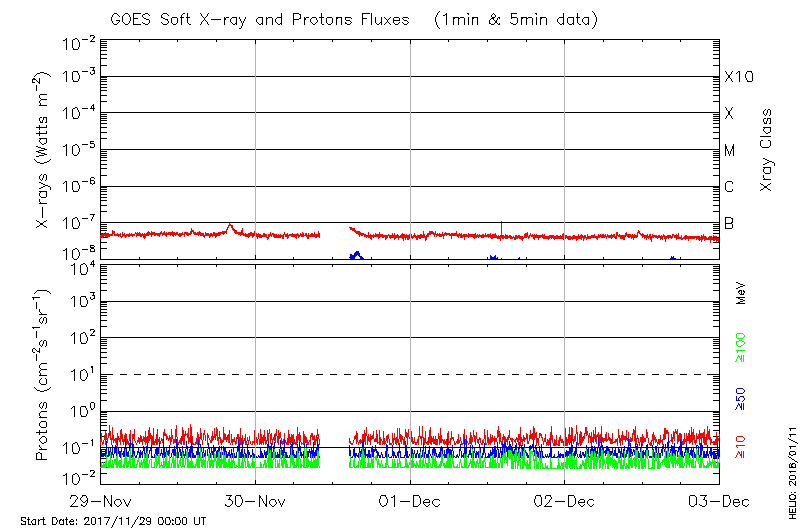Image resolution: width=800 pixels, height=530 pixels.
Task: Click the 29-Nov date label on the time axis
Action: pos(102,499)
